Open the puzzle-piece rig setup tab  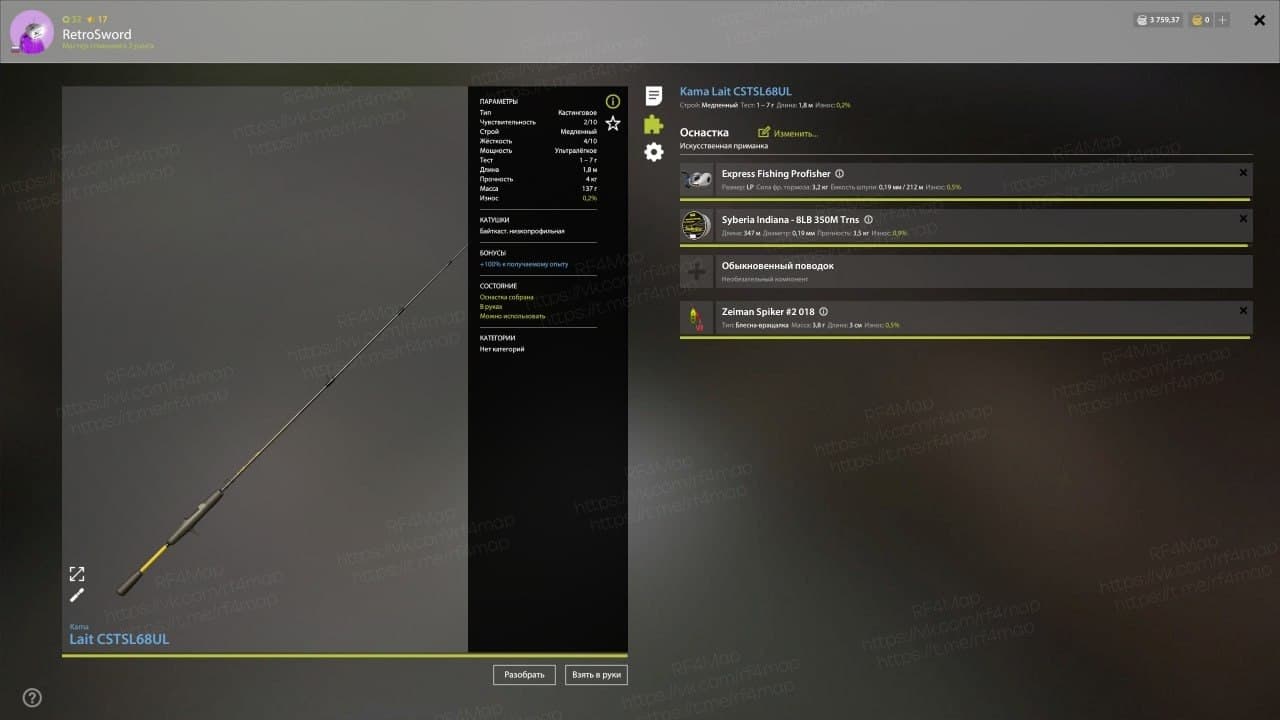pos(654,124)
